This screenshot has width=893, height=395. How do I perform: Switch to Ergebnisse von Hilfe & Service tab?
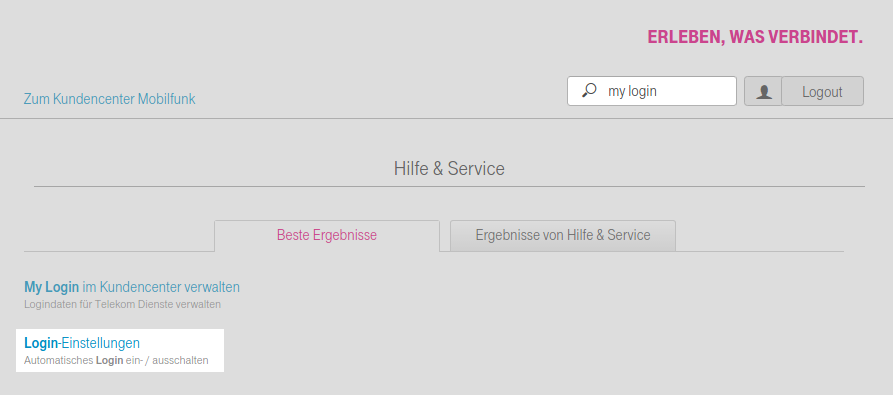point(563,235)
